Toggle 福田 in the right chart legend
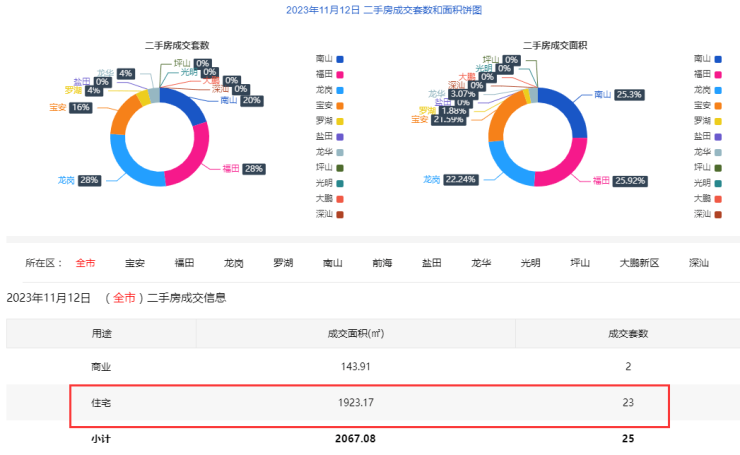The image size is (740, 455). click(707, 75)
